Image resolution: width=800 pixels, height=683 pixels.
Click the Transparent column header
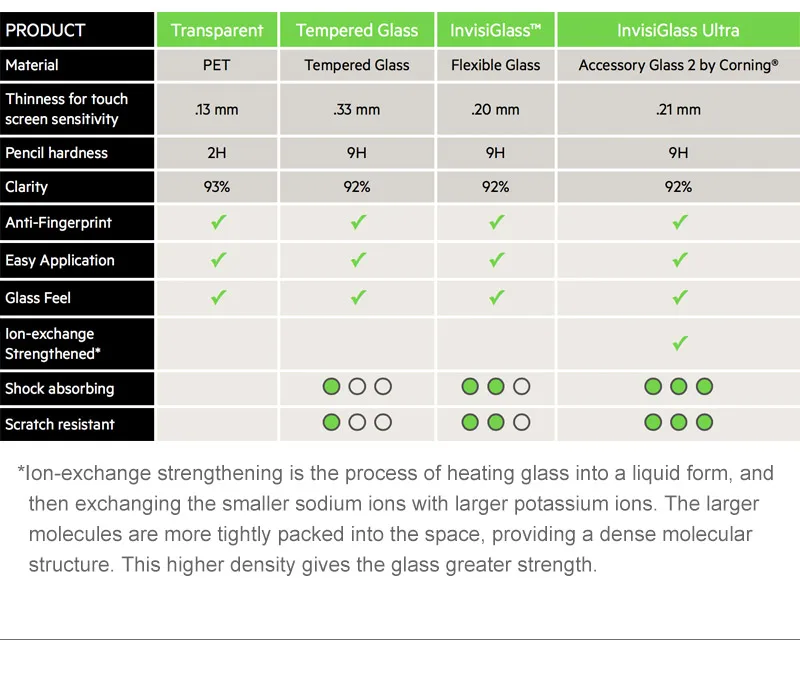(217, 30)
